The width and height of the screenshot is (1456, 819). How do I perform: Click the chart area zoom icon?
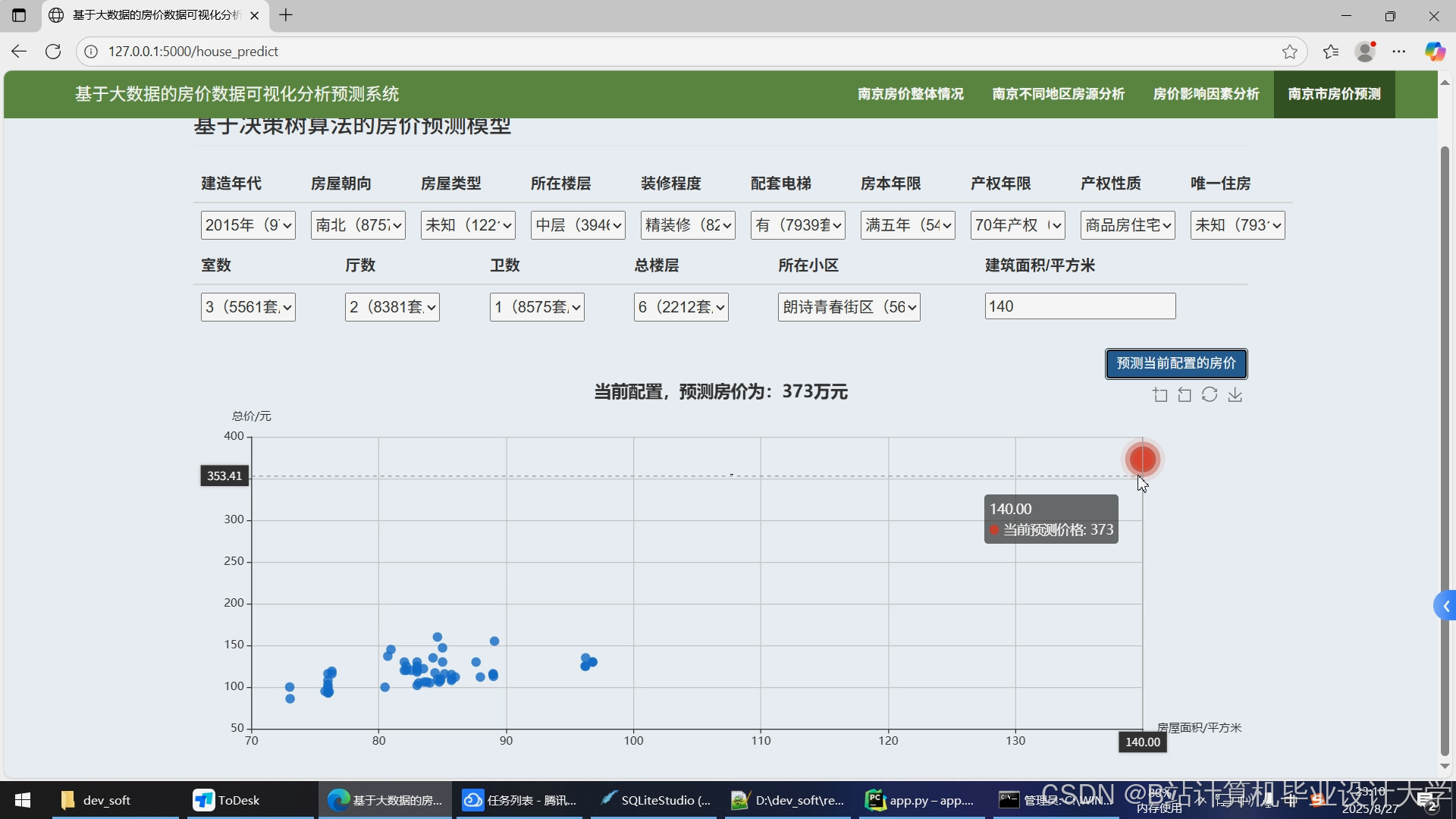tap(1159, 394)
